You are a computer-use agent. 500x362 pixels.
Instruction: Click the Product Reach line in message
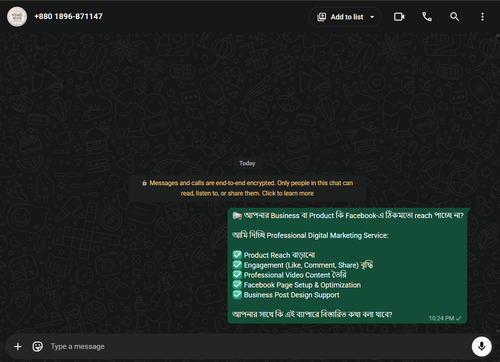tap(274, 255)
